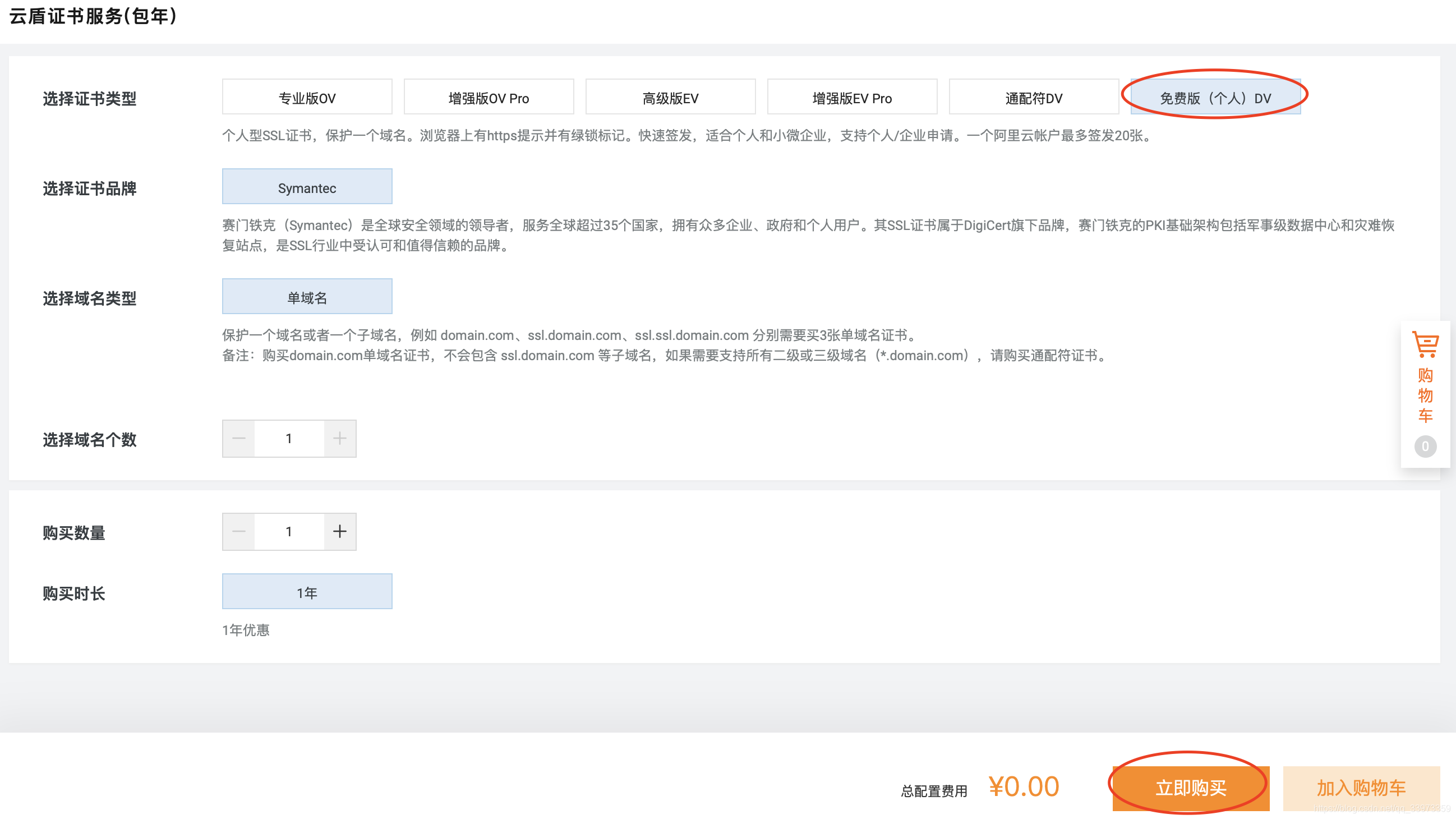Pick 通配符DV certificate type

pyautogui.click(x=1033, y=97)
